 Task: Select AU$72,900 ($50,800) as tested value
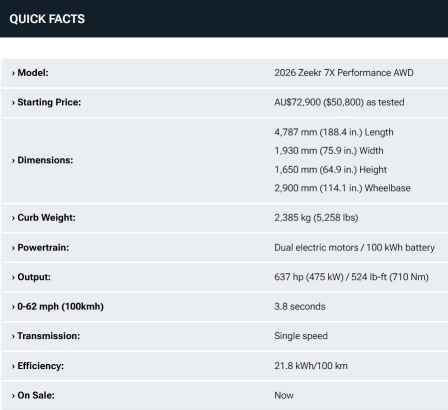pyautogui.click(x=339, y=102)
